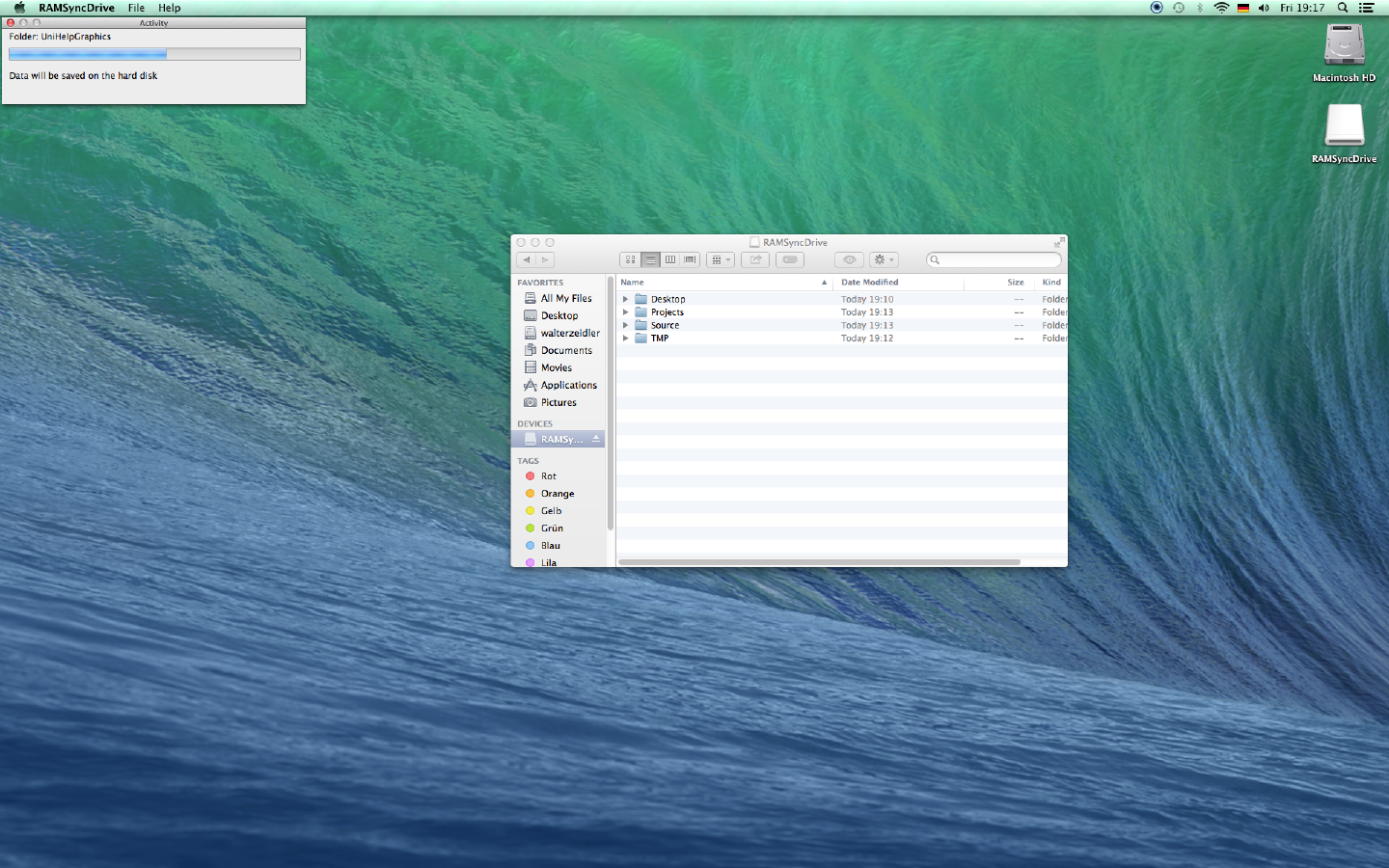
Task: Click the Quick Look eye button
Action: coord(849,259)
